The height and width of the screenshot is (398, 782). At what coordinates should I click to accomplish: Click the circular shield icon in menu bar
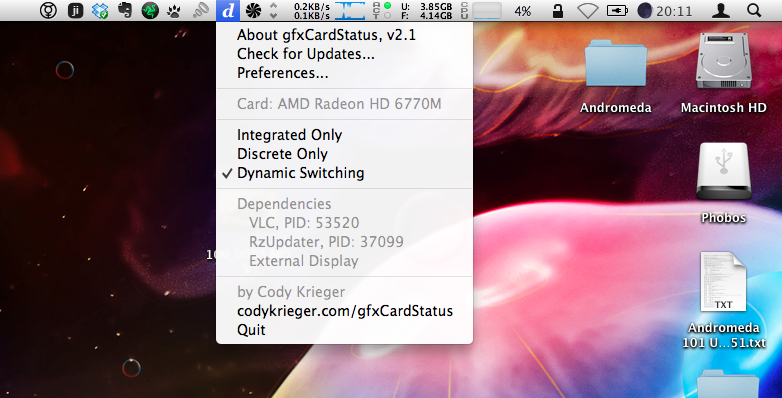point(48,10)
